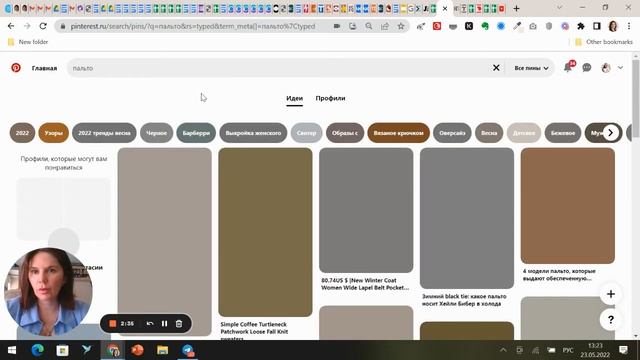Select the Весна filter chip
640x360 pixels.
point(489,133)
